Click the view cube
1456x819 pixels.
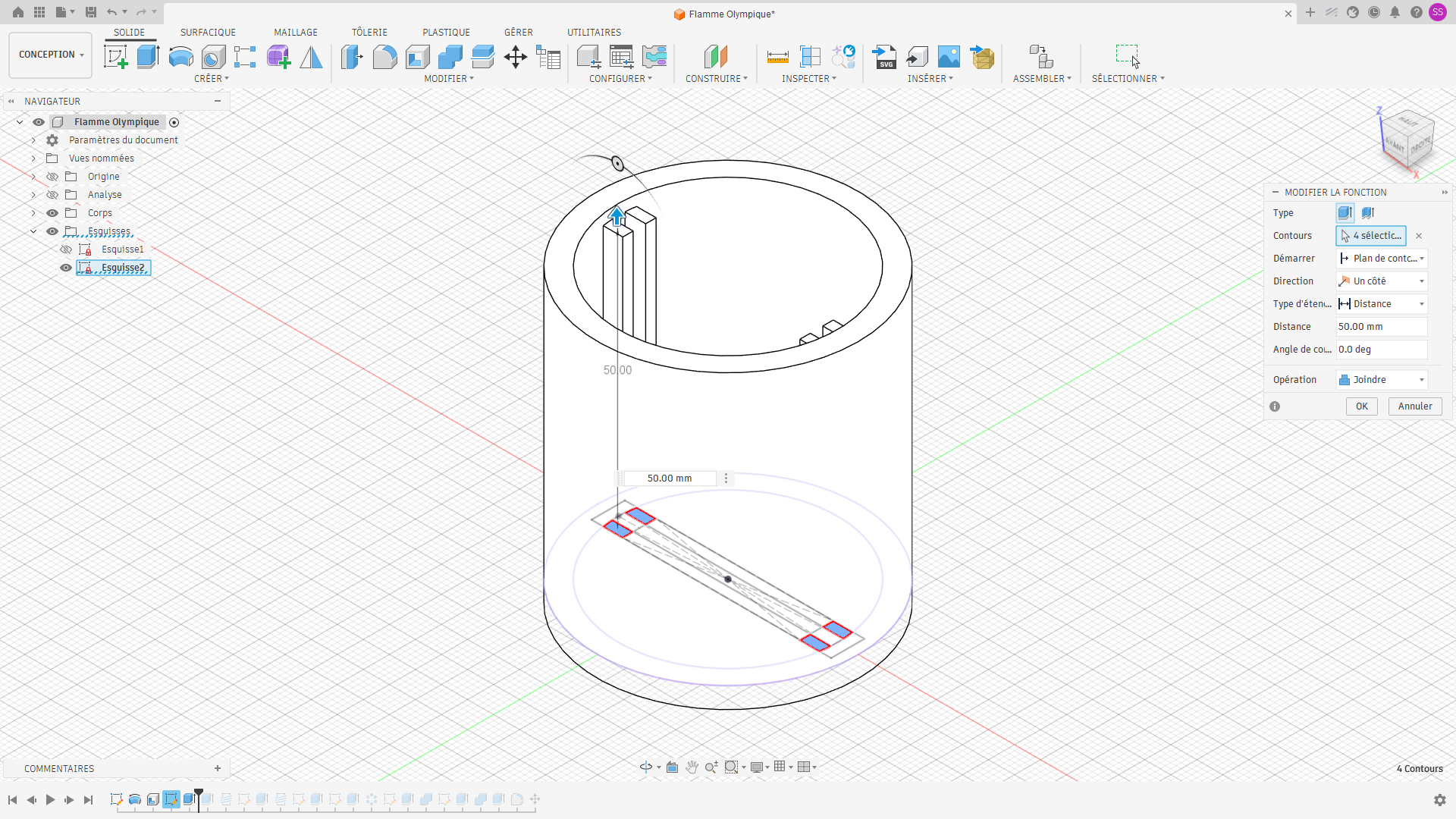(1409, 140)
